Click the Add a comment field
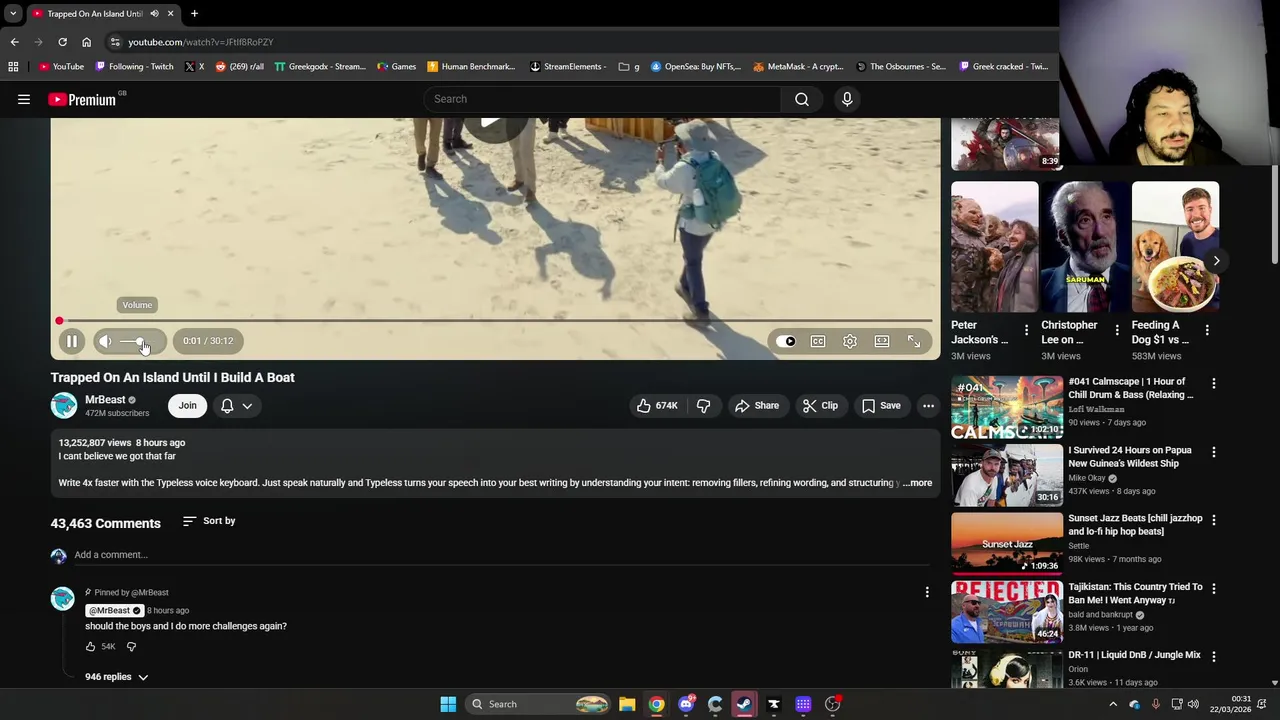 [500, 555]
